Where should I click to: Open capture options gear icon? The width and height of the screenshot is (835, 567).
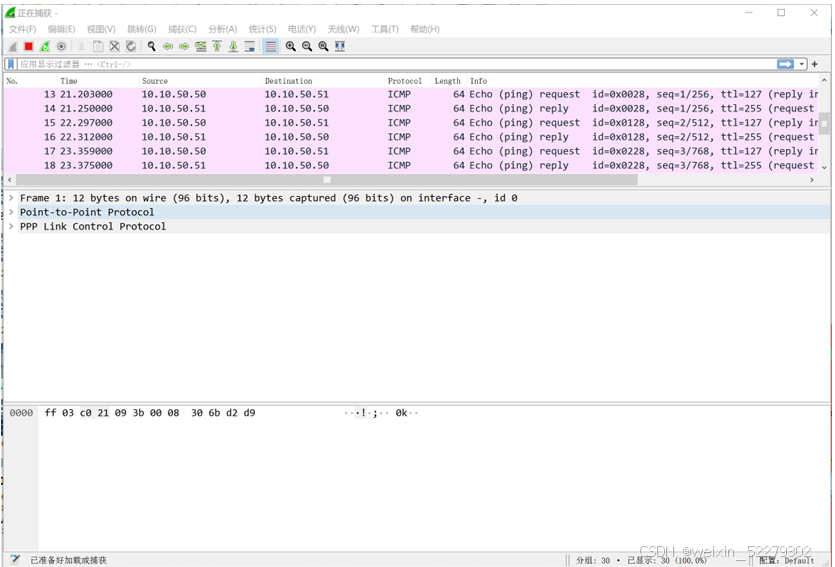(62, 46)
